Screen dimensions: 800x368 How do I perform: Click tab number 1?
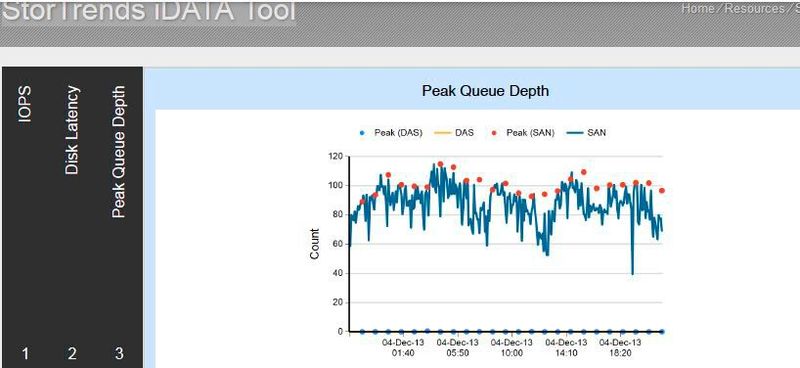coord(25,353)
